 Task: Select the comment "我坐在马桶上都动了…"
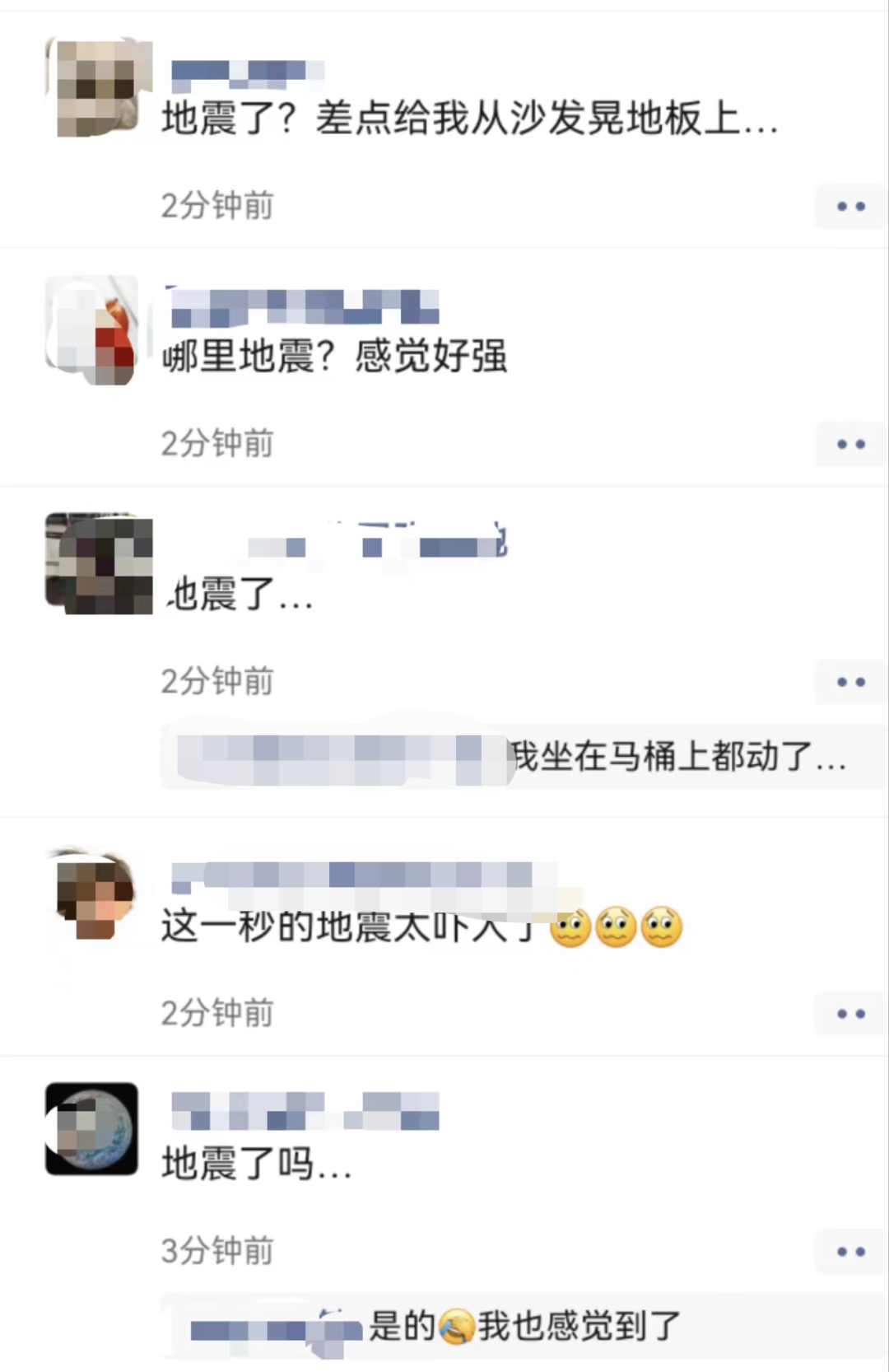click(678, 756)
